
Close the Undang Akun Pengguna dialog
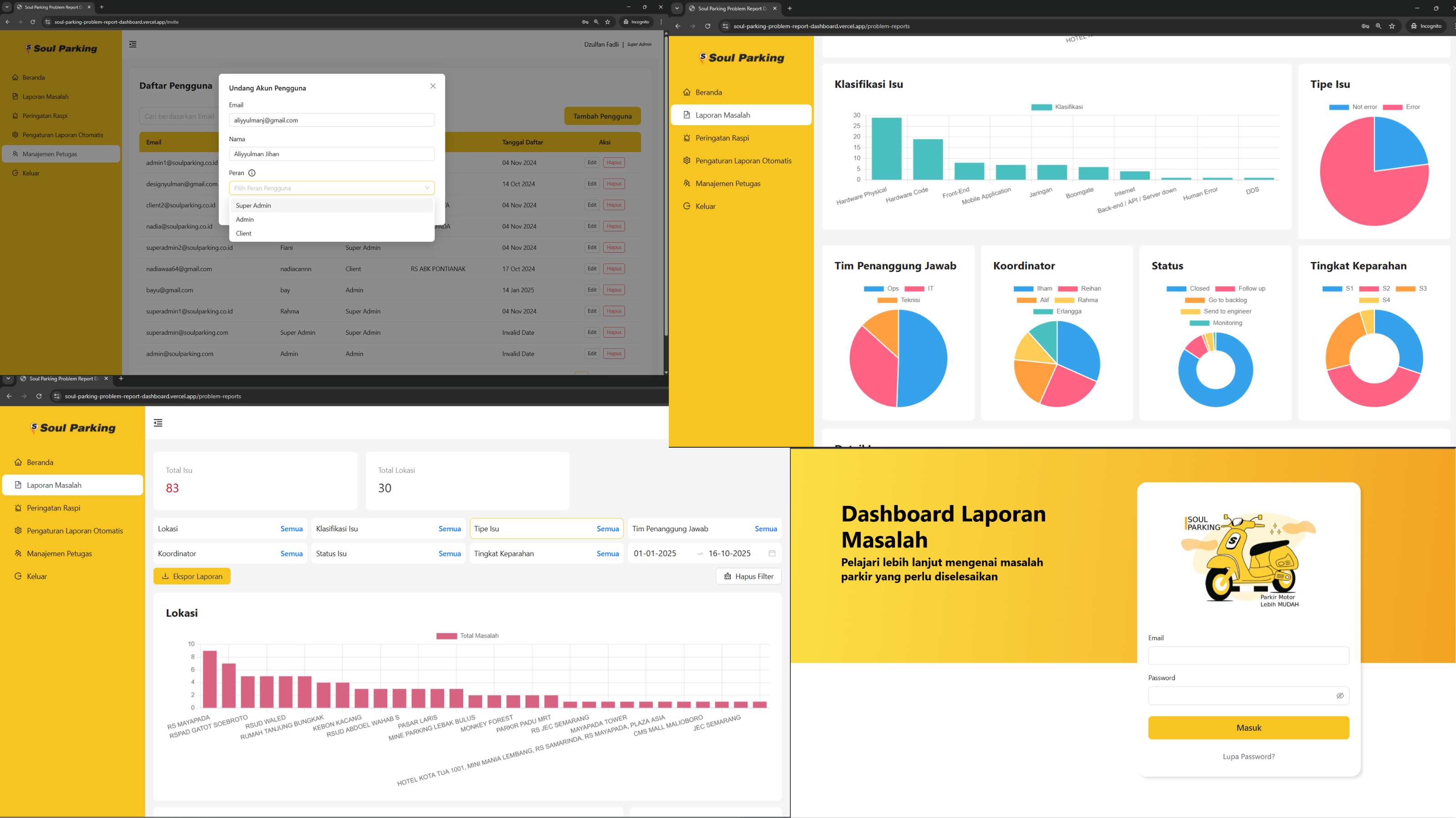(x=433, y=86)
